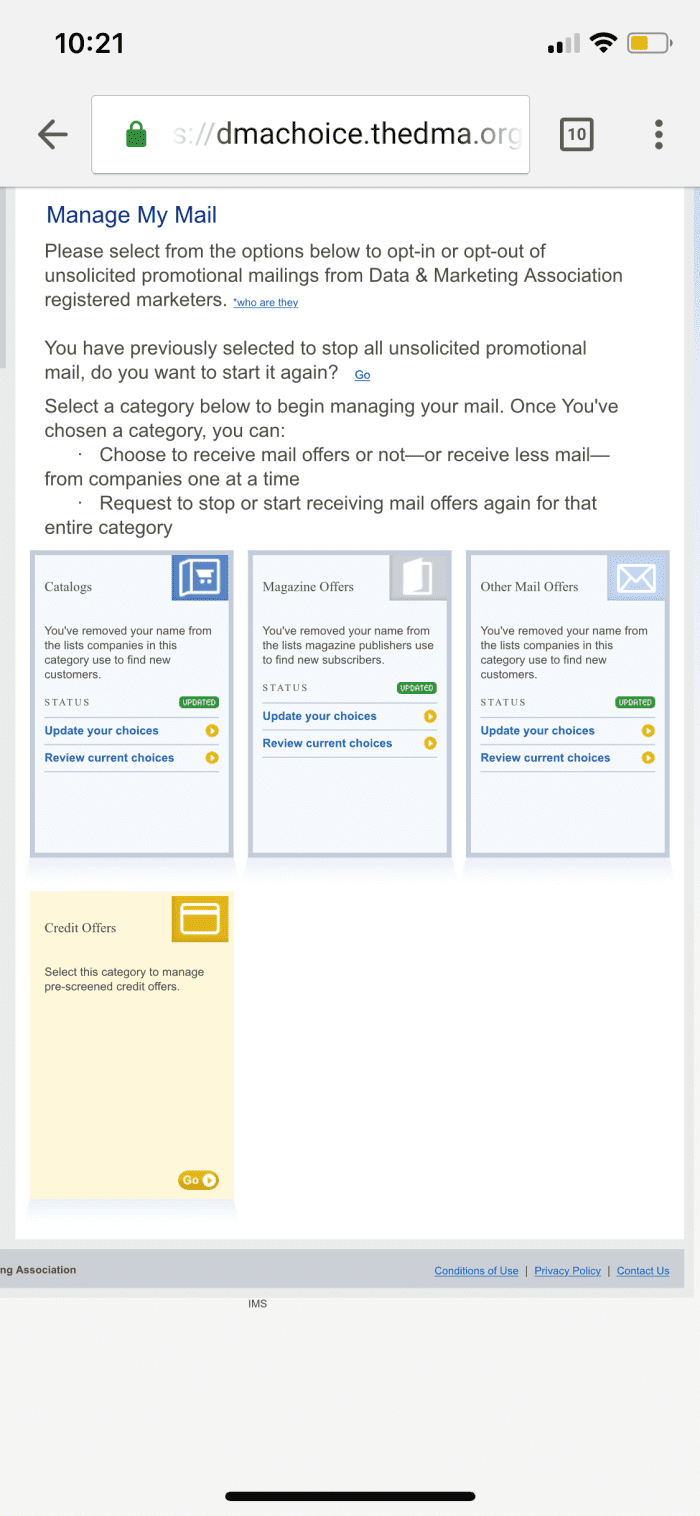The height and width of the screenshot is (1516, 700).
Task: Click the UPDATED badge under Magazine Offers
Action: click(x=417, y=687)
